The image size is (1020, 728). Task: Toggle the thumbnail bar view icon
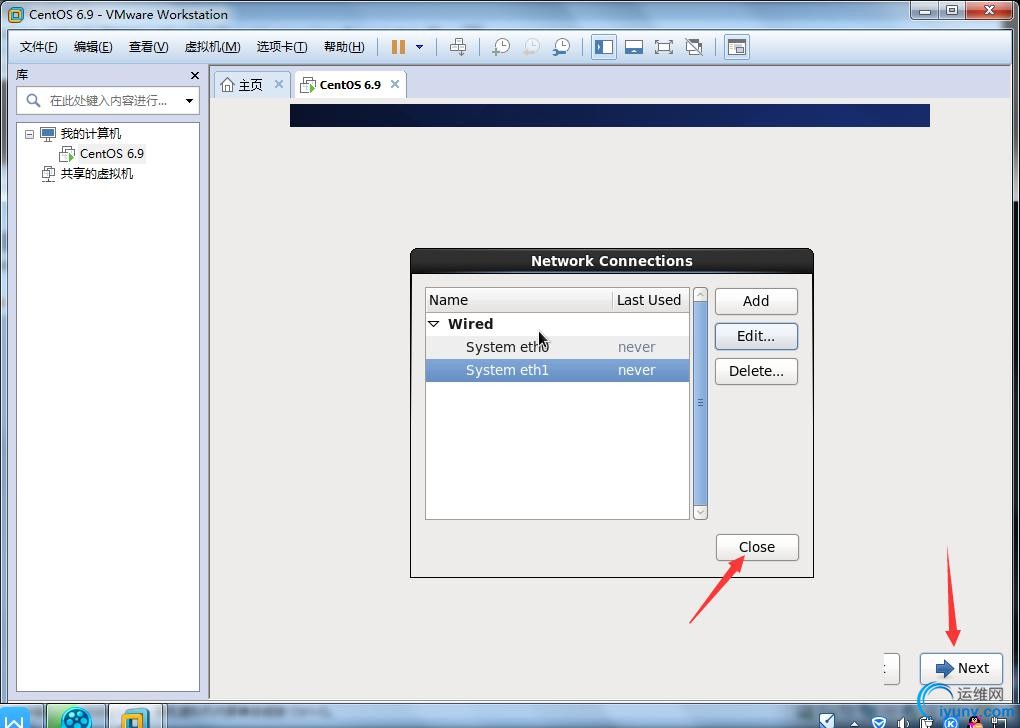[x=634, y=47]
